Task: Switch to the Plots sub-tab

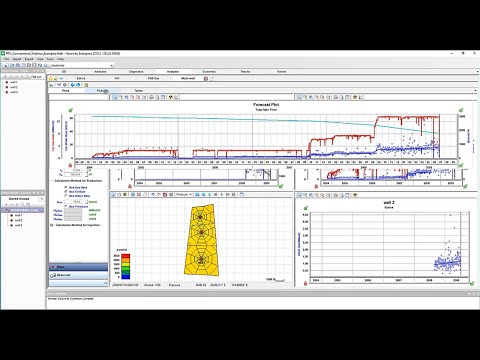Action: click(66, 91)
